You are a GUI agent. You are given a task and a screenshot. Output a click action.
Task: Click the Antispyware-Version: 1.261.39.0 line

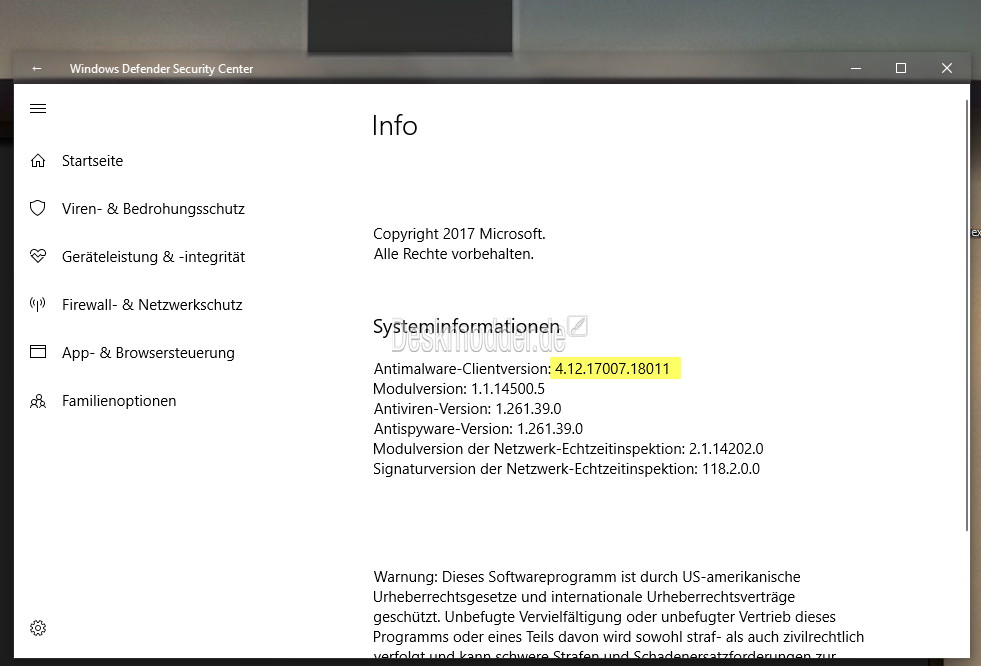(478, 429)
